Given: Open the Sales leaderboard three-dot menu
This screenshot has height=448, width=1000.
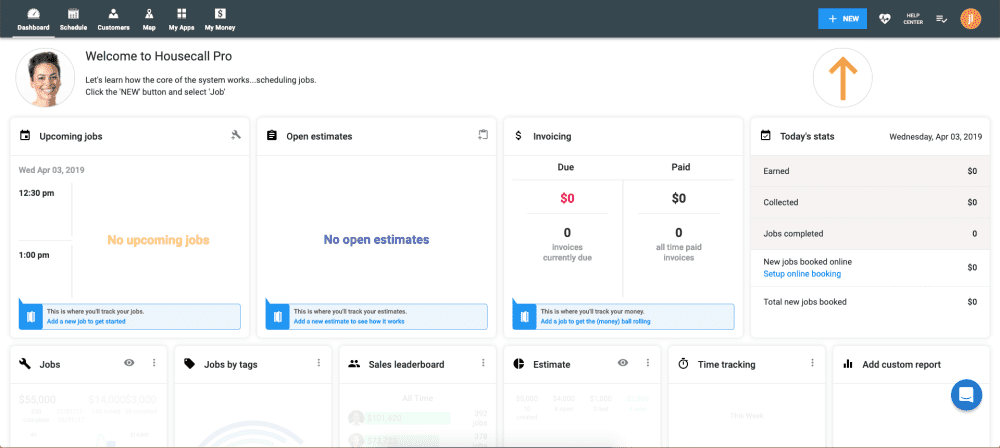Looking at the screenshot, I should (483, 362).
